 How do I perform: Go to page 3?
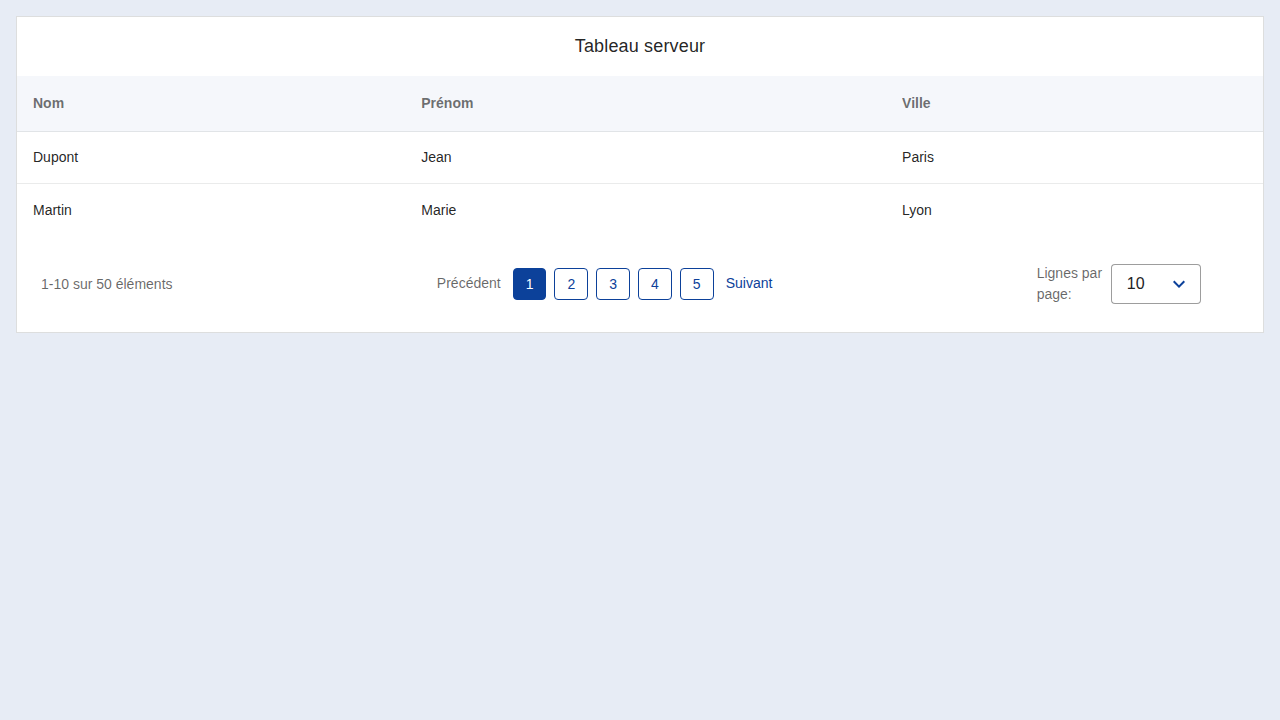[613, 284]
